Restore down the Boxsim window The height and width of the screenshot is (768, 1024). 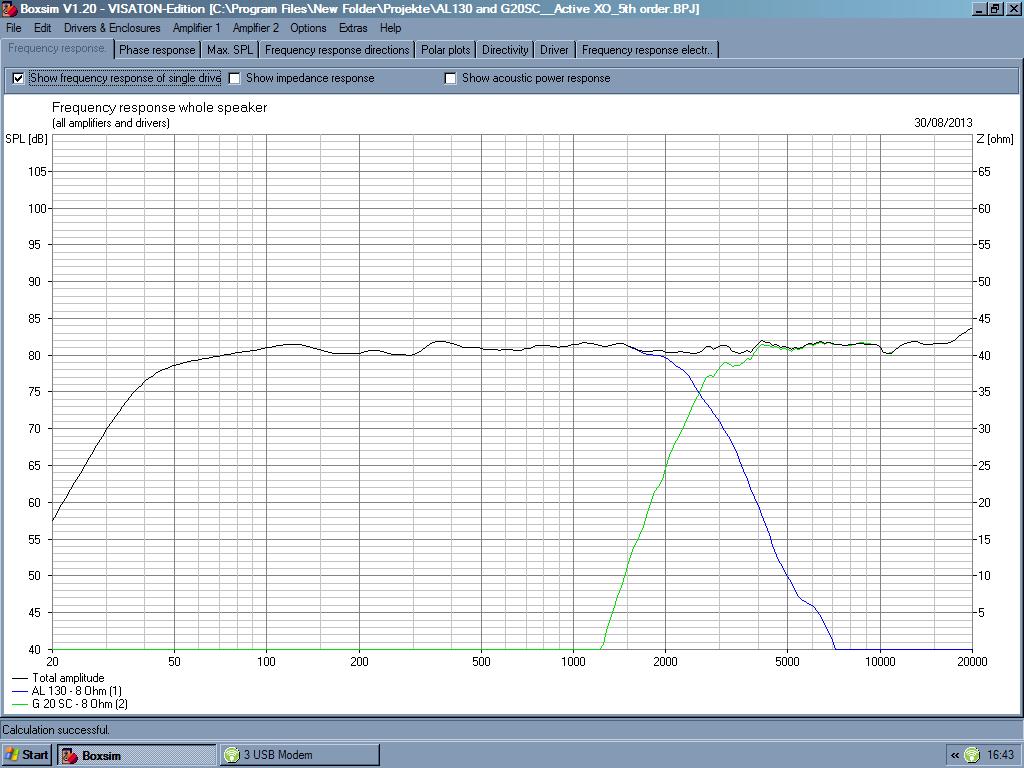click(995, 9)
